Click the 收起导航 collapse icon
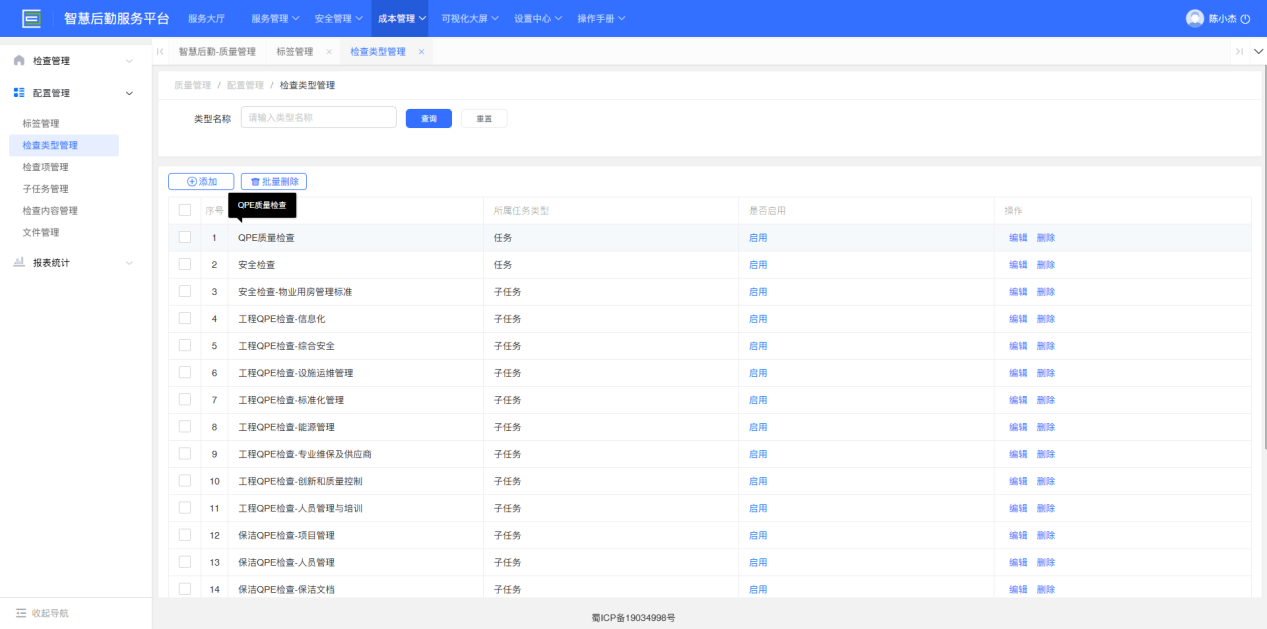Viewport: 1267px width, 629px height. [x=21, y=613]
